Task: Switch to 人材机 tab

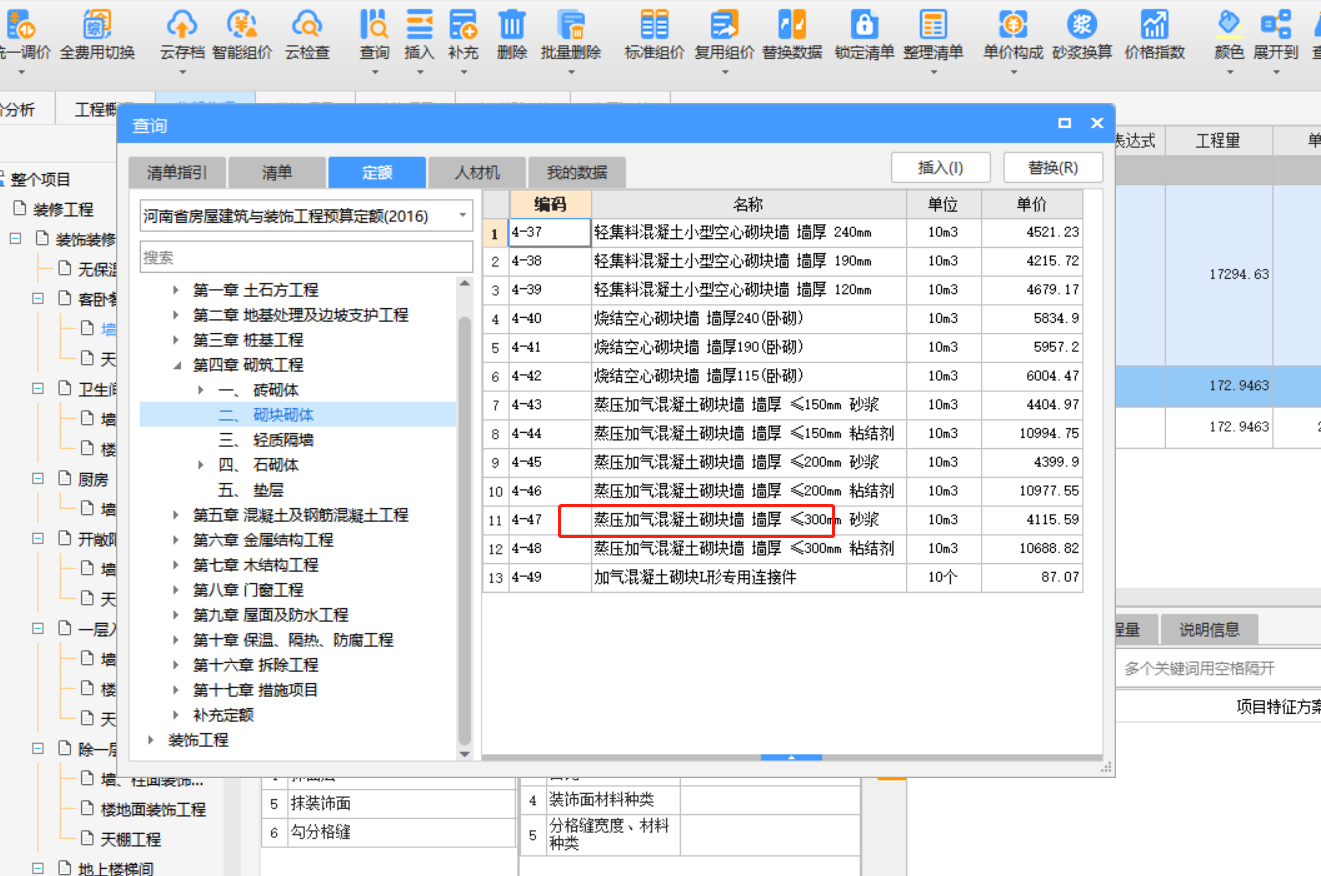Action: [477, 172]
